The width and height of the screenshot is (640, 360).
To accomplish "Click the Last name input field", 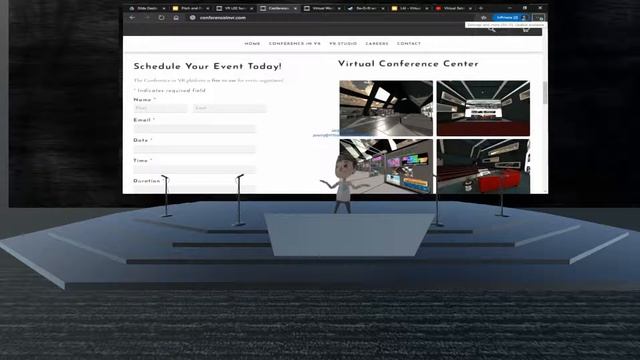I will tap(230, 108).
